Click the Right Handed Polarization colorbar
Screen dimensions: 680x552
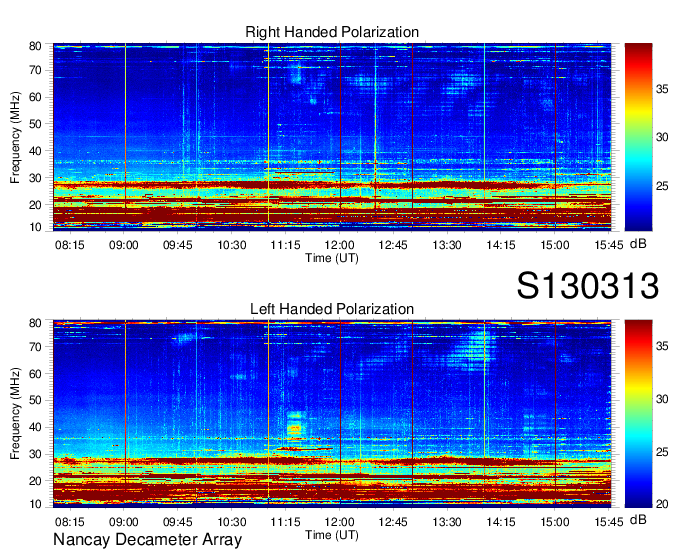click(x=638, y=137)
